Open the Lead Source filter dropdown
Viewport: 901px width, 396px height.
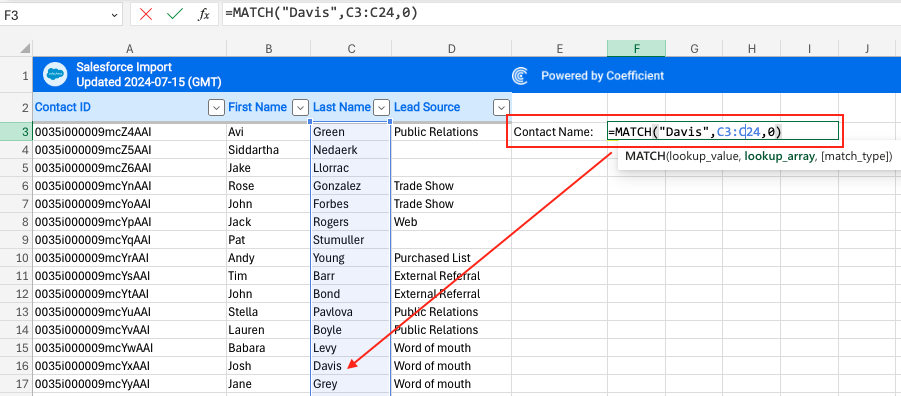(x=502, y=107)
